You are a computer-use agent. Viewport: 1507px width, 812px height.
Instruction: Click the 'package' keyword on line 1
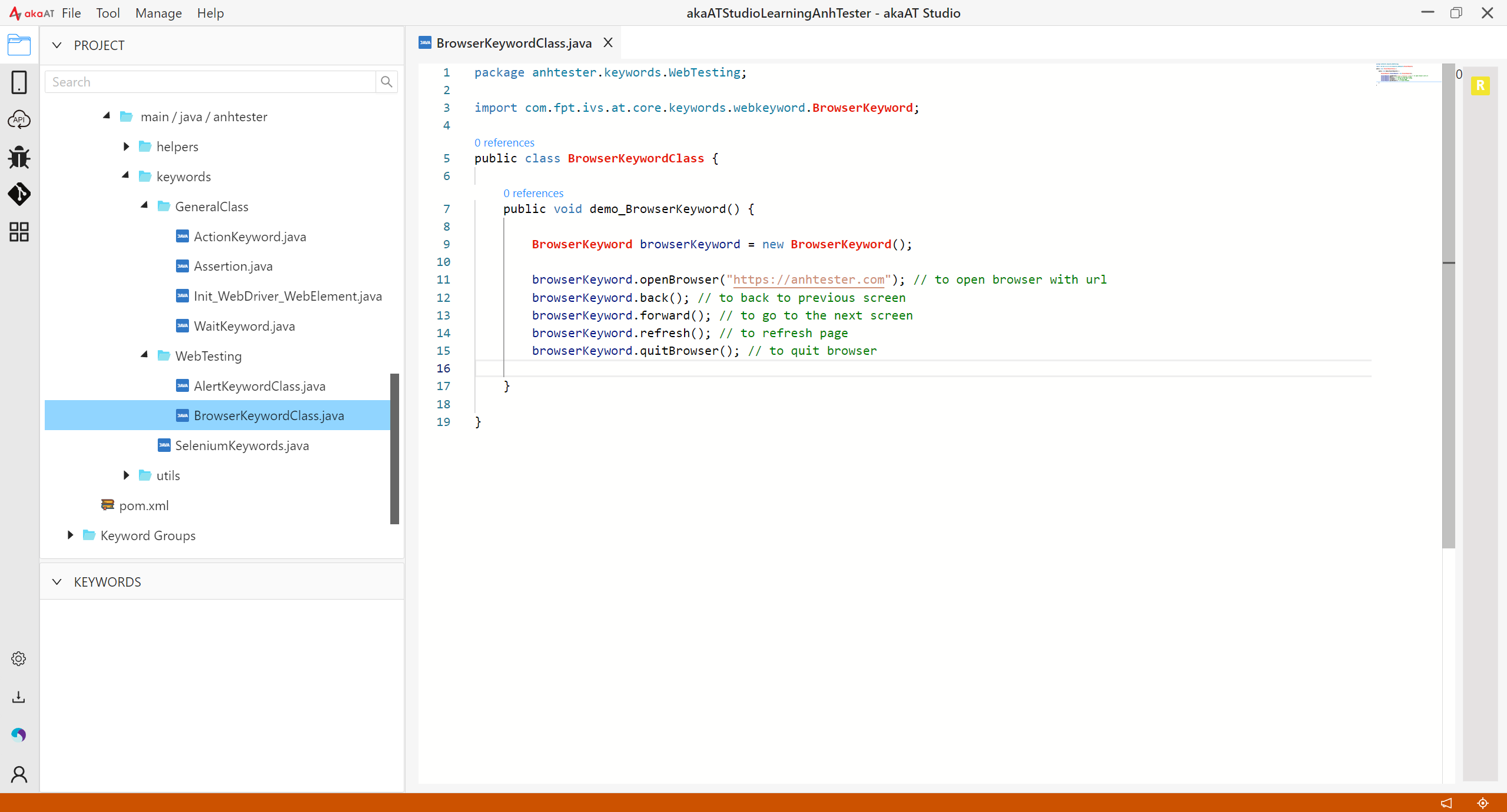[499, 72]
